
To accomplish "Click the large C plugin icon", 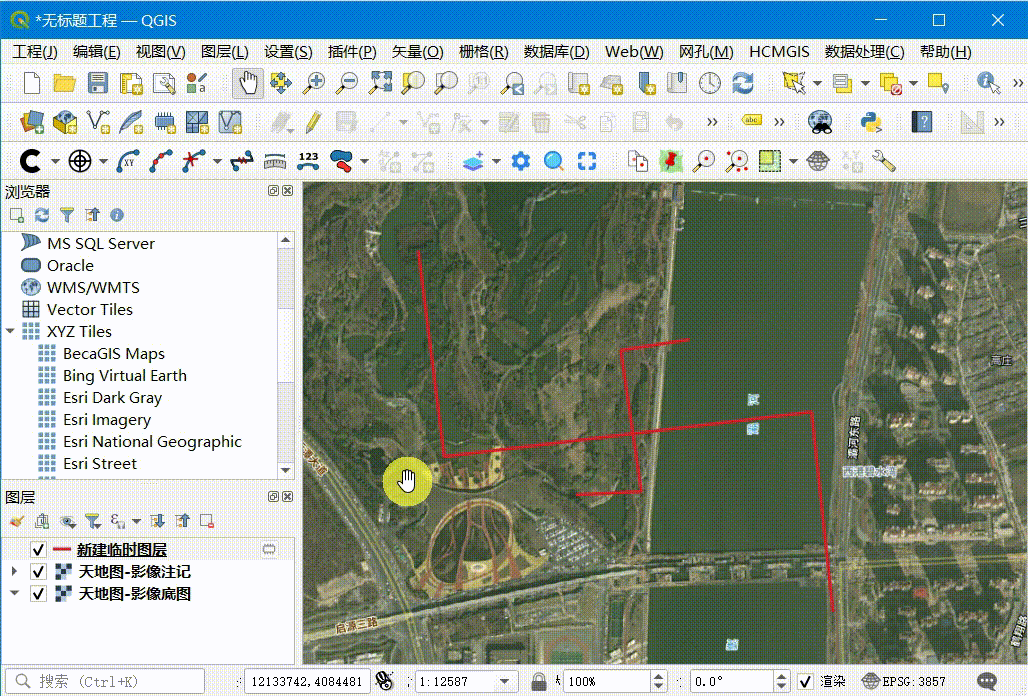I will click(x=30, y=161).
